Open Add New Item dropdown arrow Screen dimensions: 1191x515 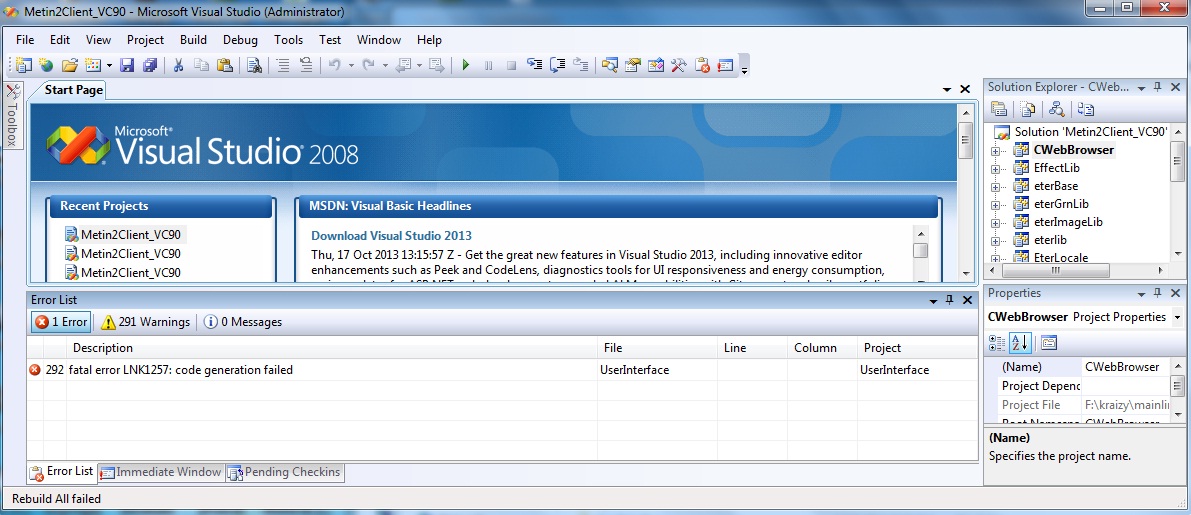[109, 65]
